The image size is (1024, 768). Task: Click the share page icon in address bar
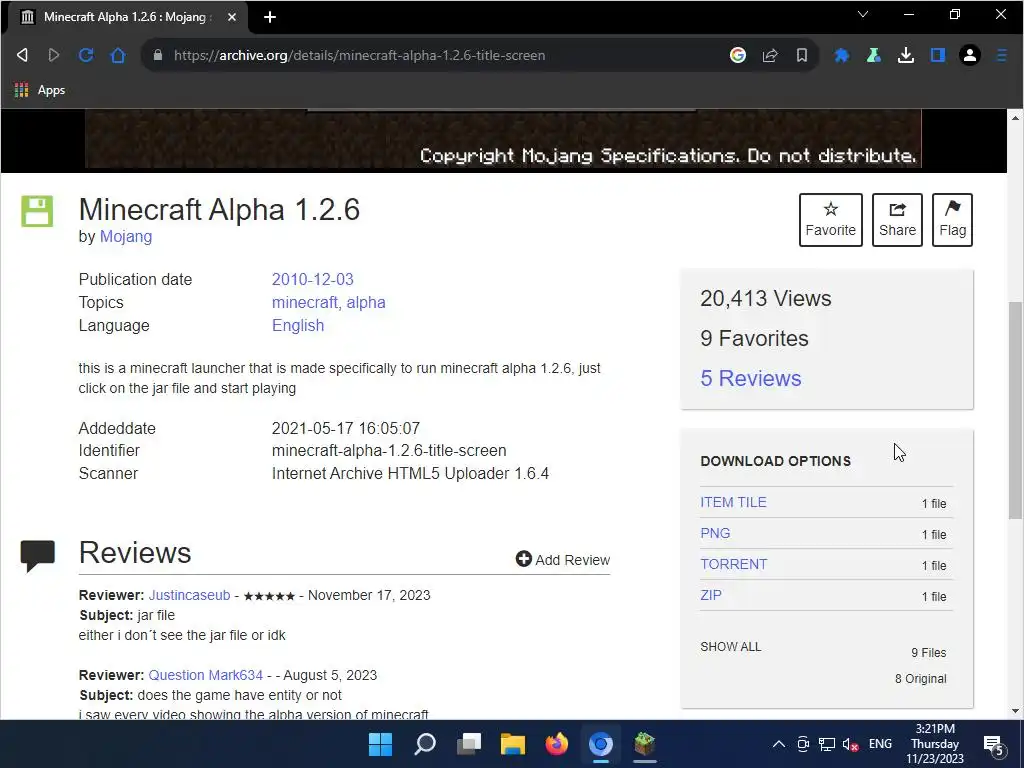coord(770,56)
